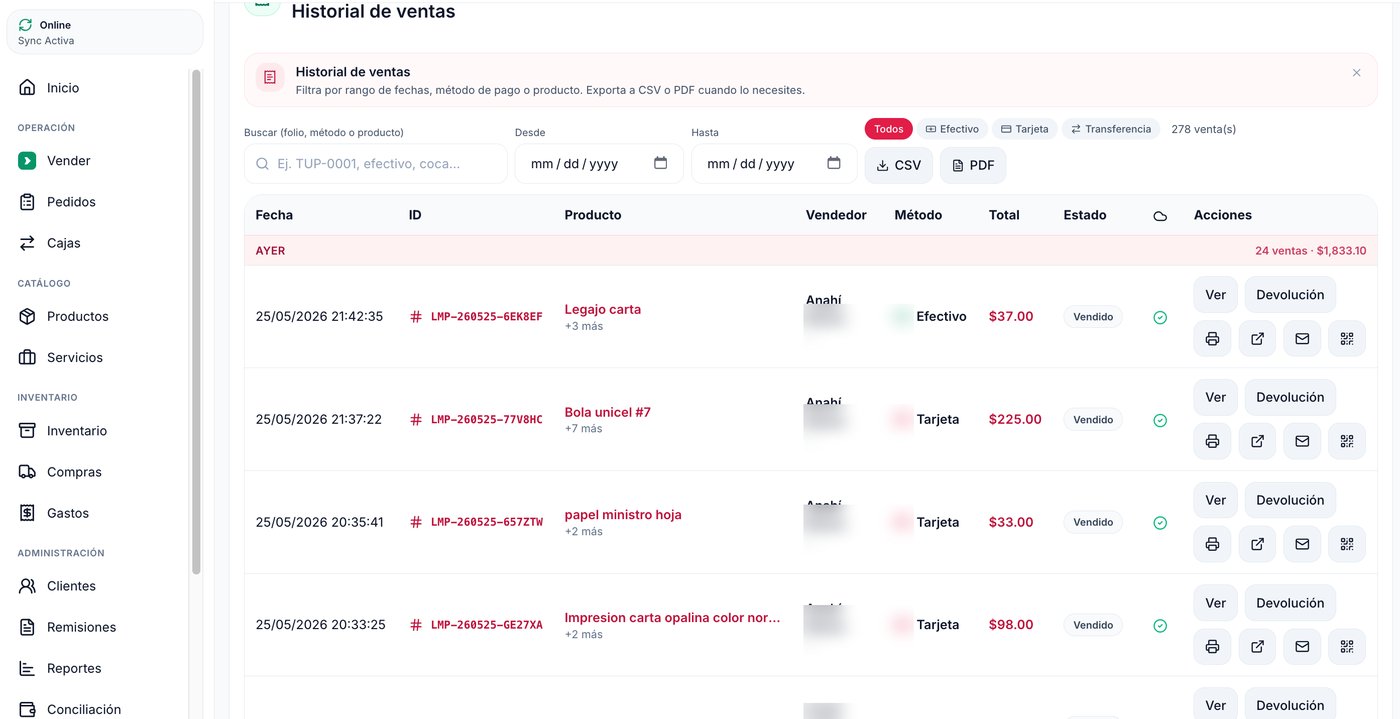Open Bola unicel #7 sale in a new window
This screenshot has height=719, width=1400.
pyautogui.click(x=1257, y=442)
